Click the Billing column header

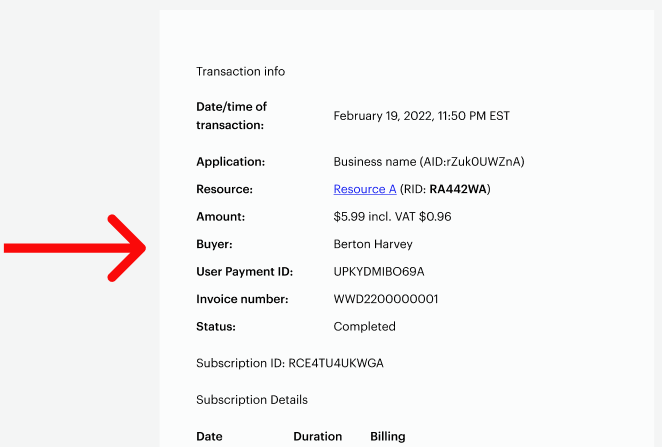(x=388, y=436)
